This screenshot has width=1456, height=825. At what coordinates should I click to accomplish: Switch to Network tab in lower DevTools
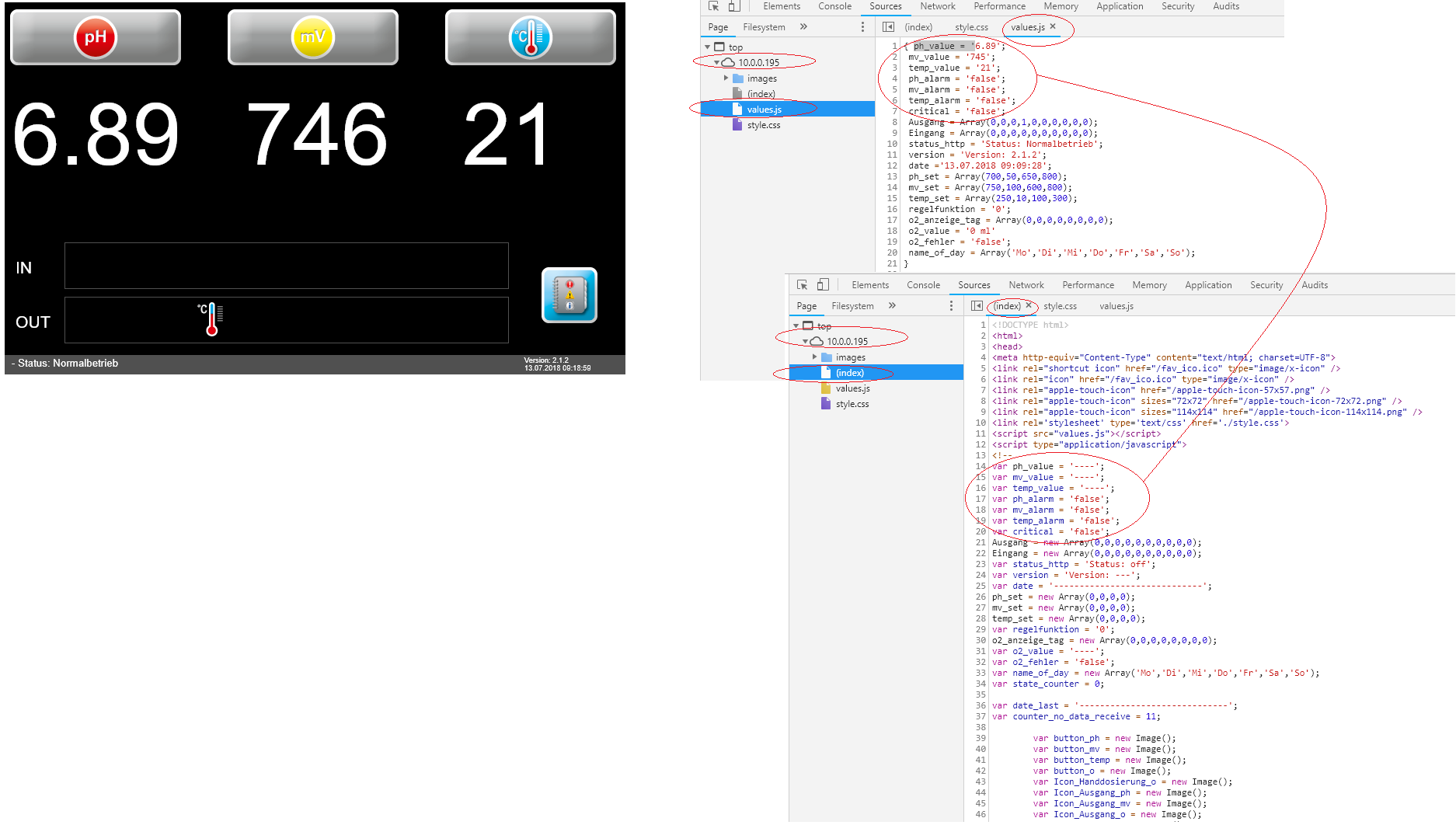pyautogui.click(x=1026, y=285)
